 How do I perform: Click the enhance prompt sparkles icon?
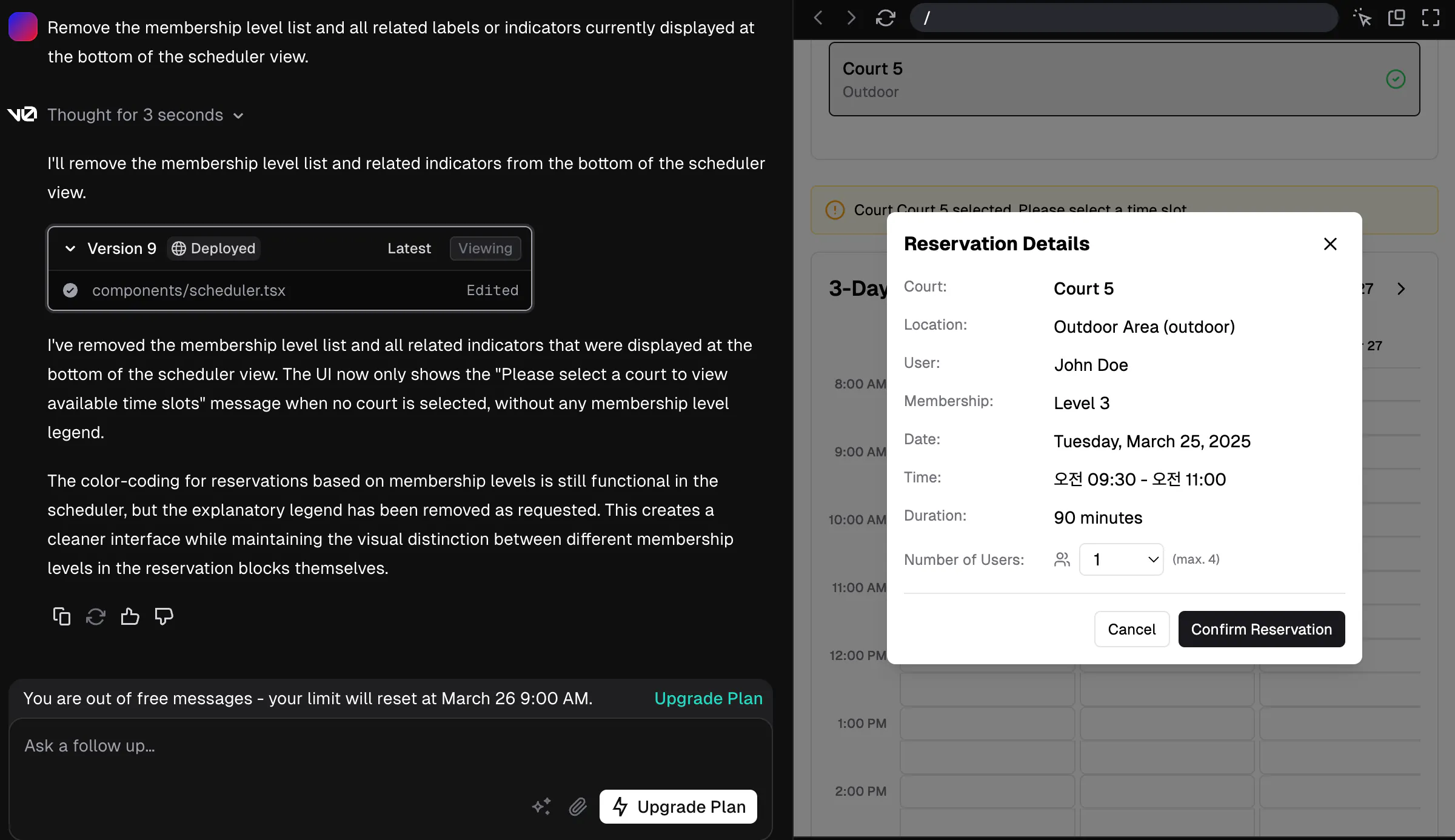[541, 807]
